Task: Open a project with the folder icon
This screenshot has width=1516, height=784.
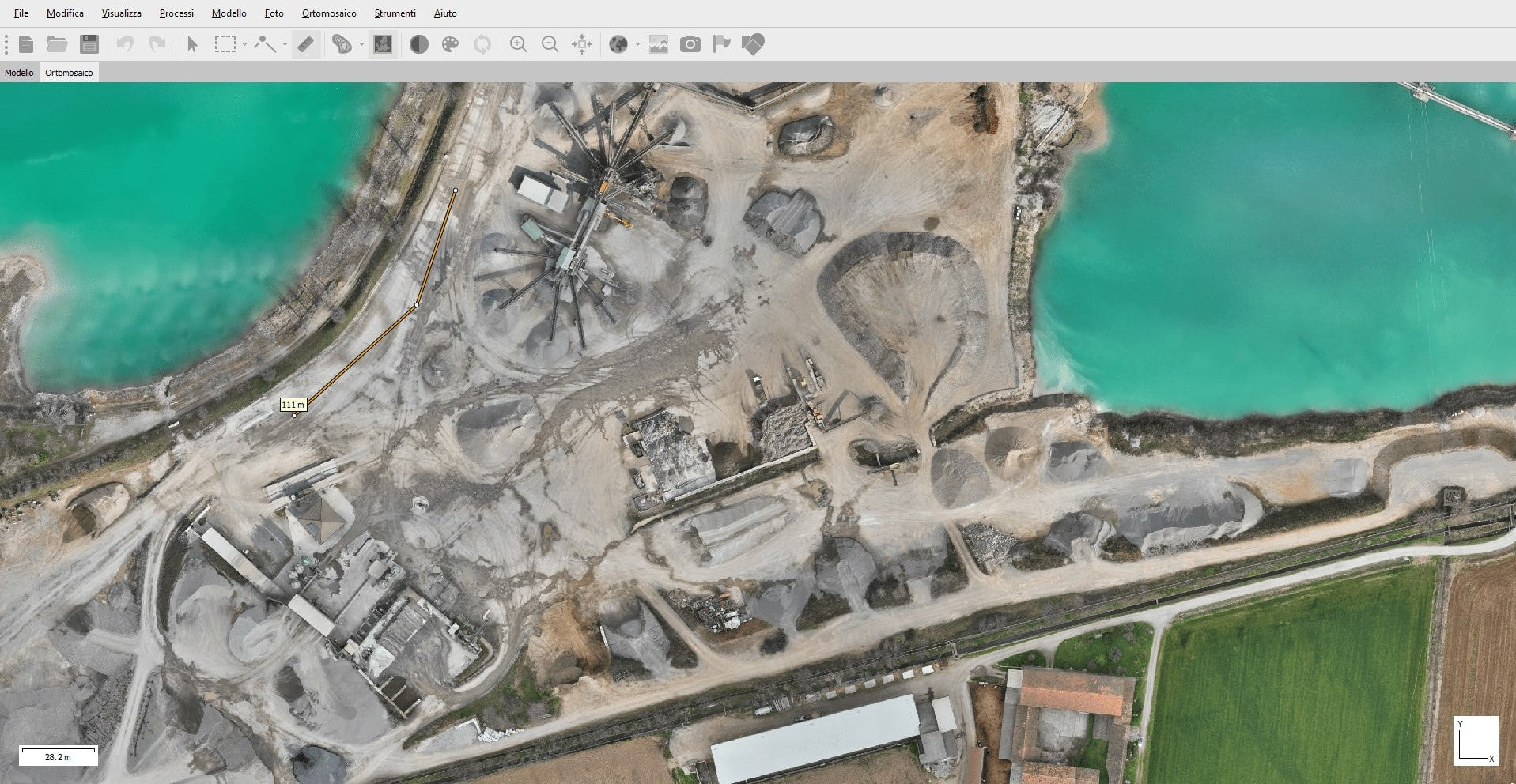Action: coord(57,44)
